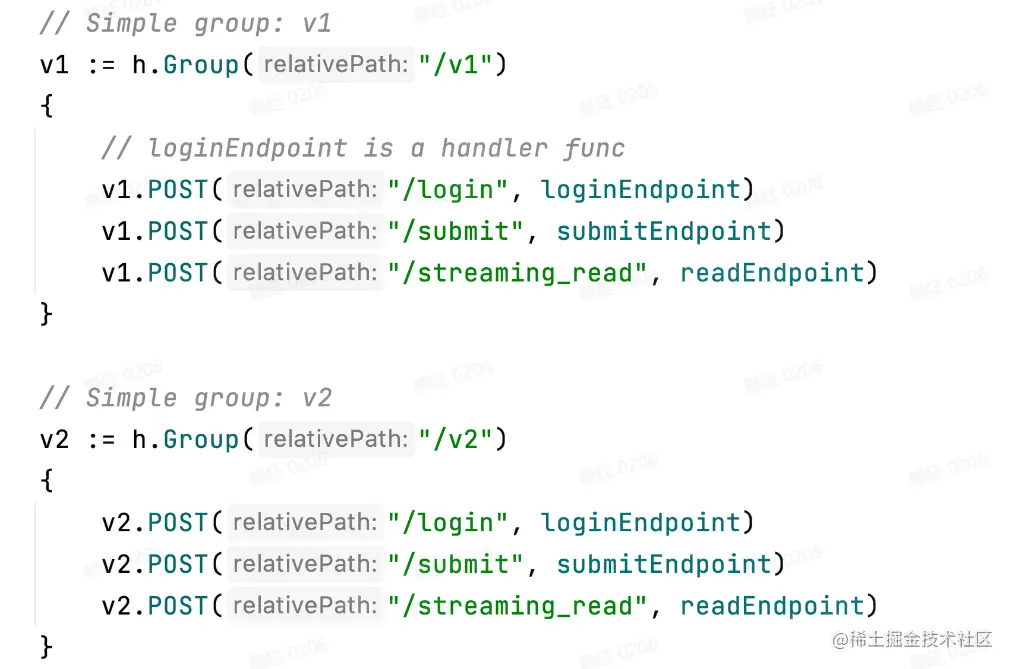The height and width of the screenshot is (669, 1012).
Task: Click the opening brace of v2 block
Action: (46, 480)
